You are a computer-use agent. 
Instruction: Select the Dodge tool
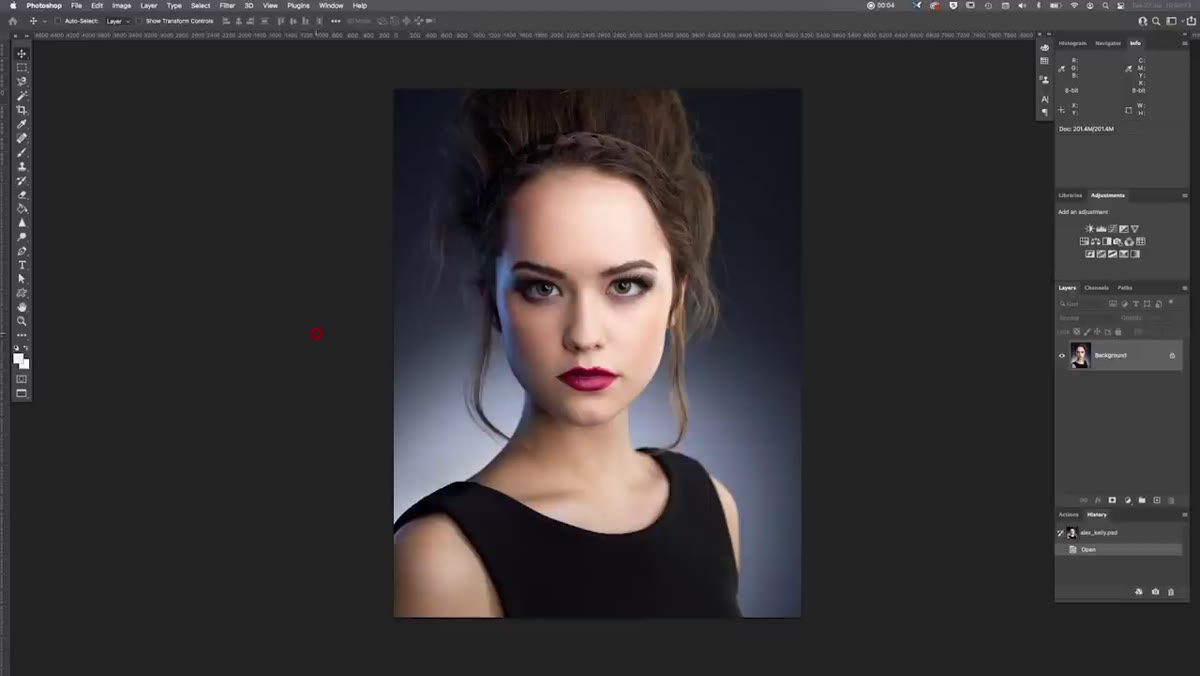pyautogui.click(x=22, y=236)
